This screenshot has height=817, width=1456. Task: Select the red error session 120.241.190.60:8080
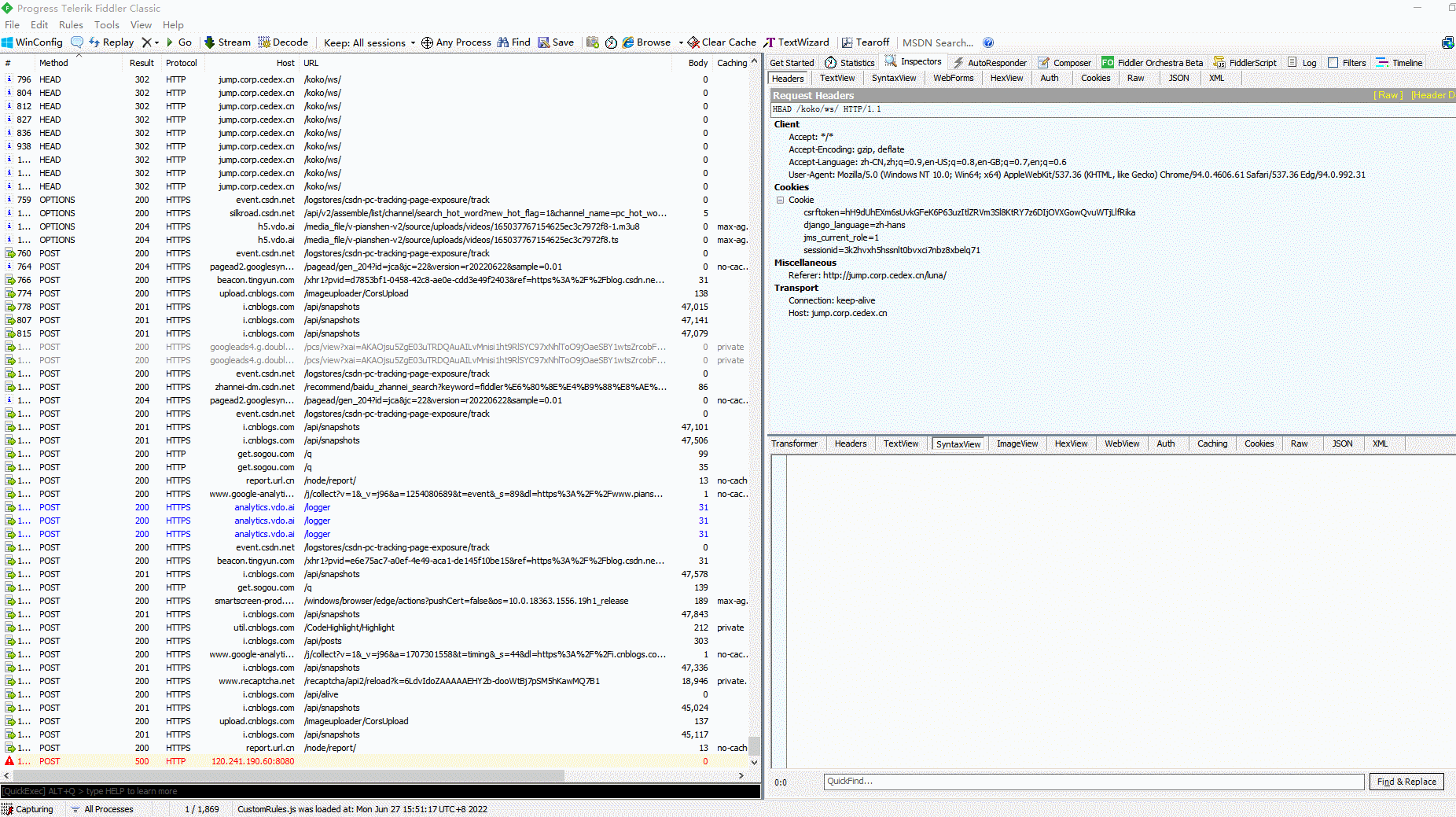(376, 761)
